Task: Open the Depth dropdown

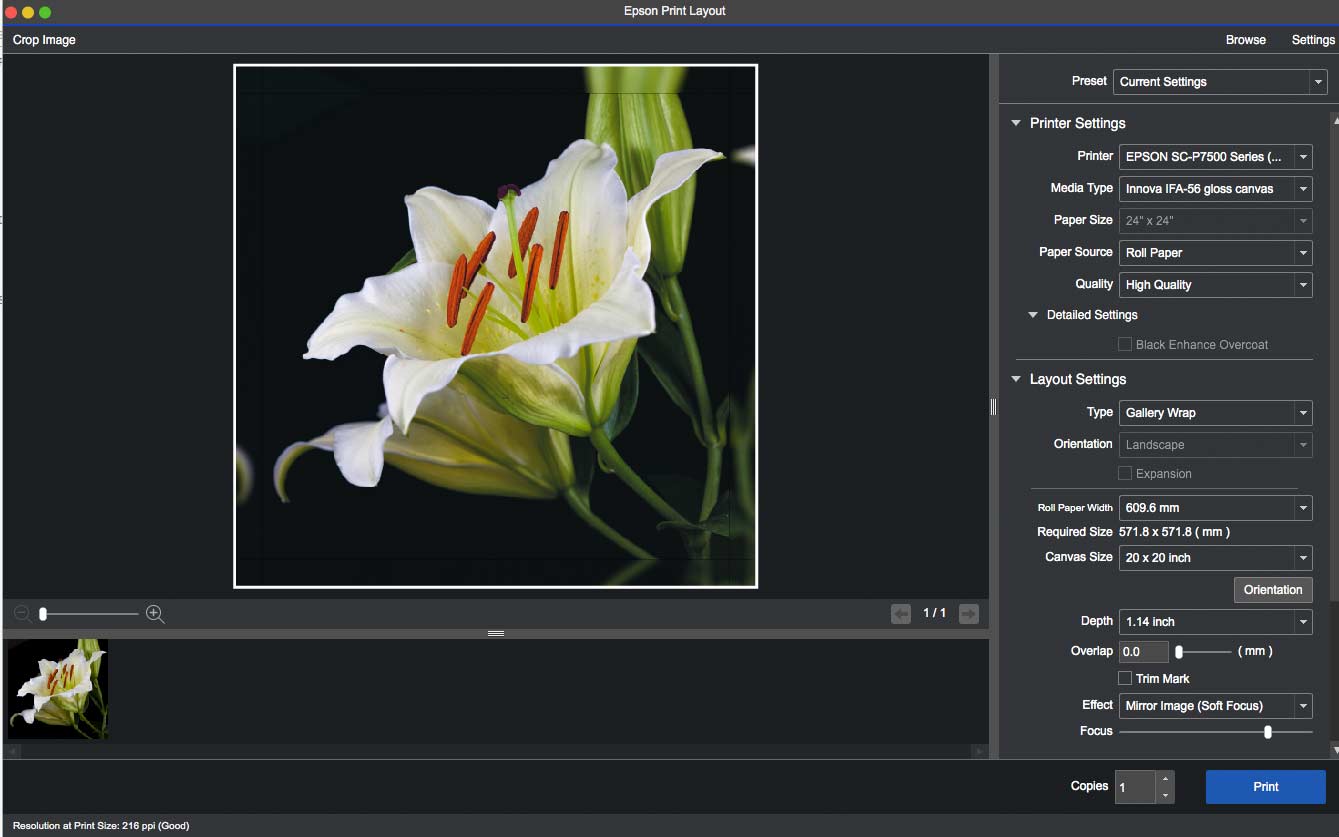Action: coord(1215,621)
